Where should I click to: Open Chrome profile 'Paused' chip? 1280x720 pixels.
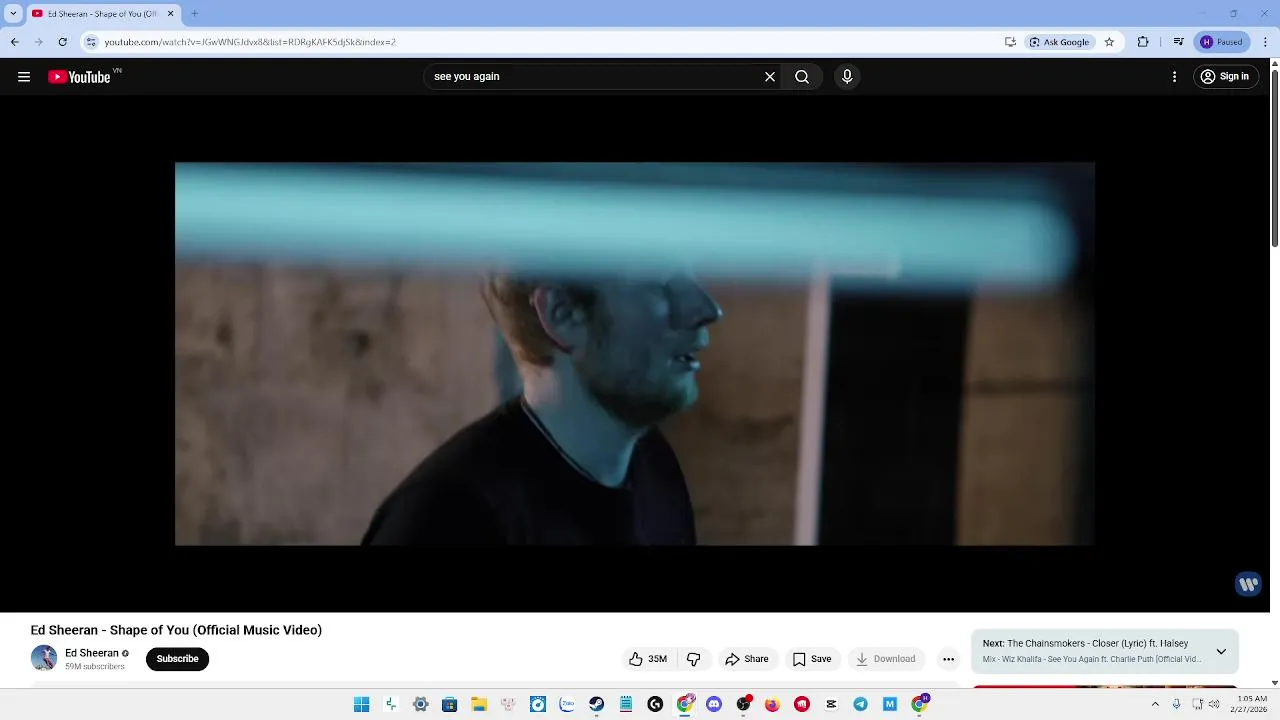1221,42
